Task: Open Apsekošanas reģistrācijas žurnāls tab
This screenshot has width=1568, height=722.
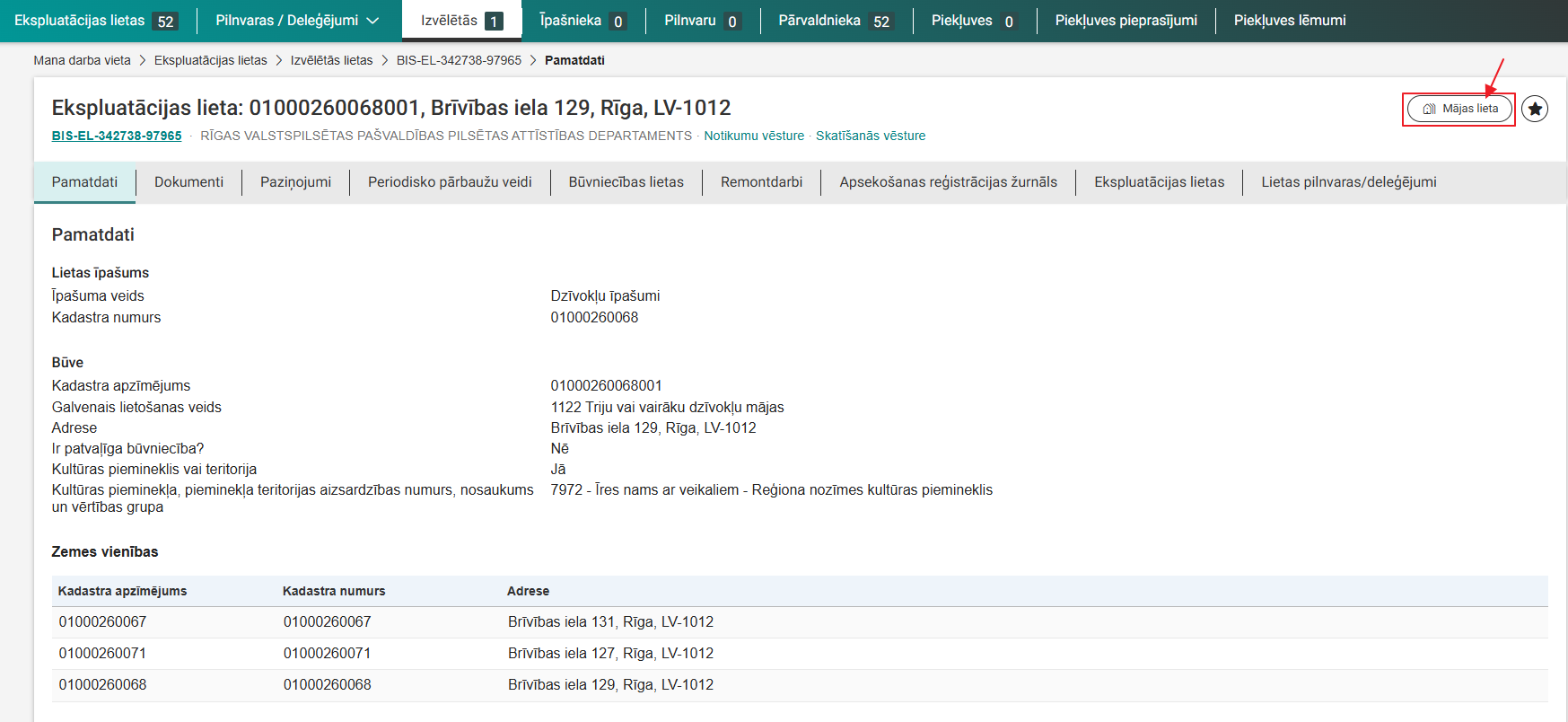Action: (x=948, y=182)
